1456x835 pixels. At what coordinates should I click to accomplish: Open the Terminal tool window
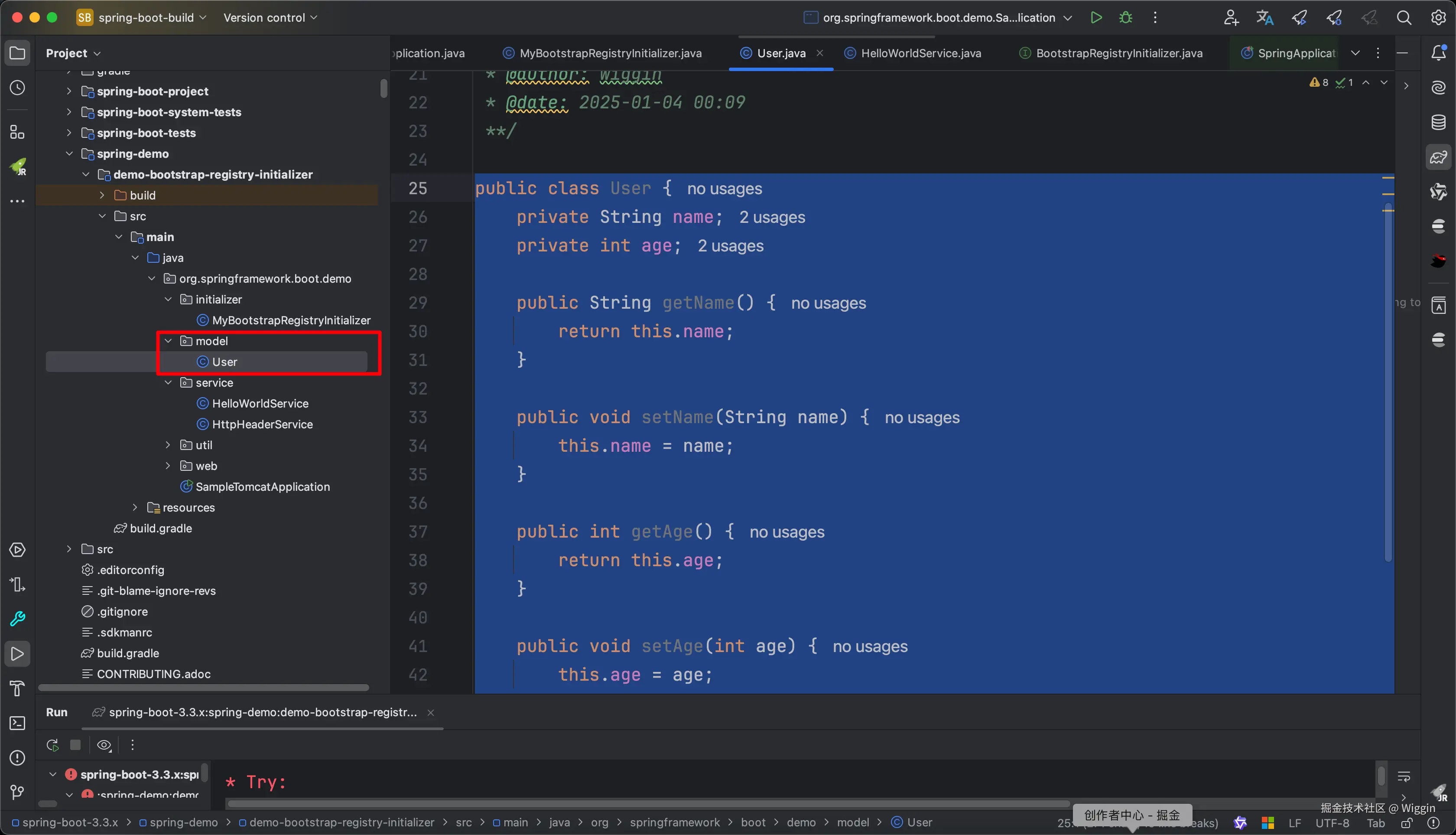click(x=17, y=723)
